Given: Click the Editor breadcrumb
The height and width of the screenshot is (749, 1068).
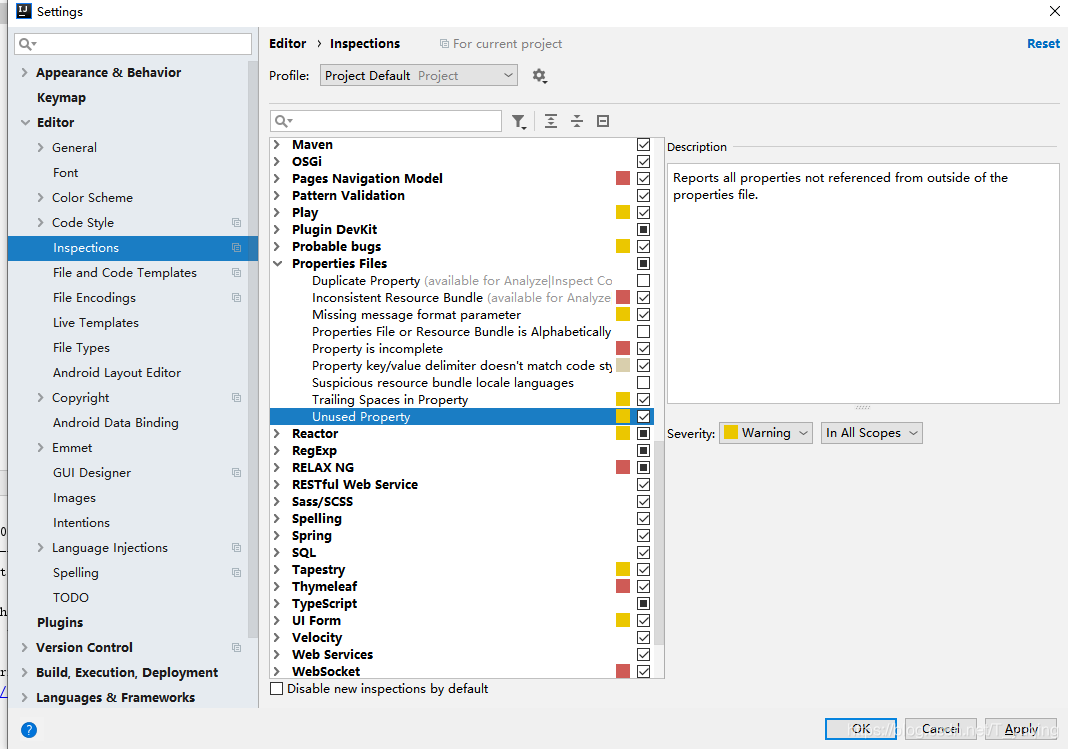Looking at the screenshot, I should 287,44.
